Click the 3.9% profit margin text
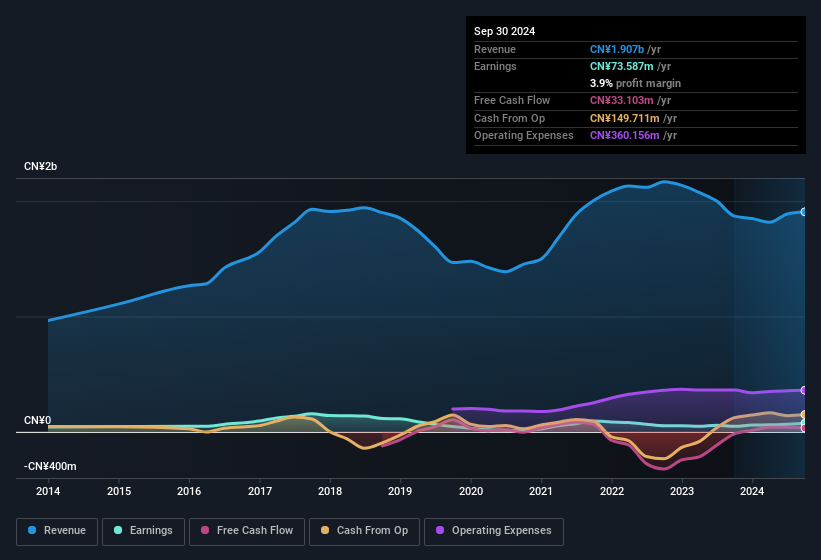 pos(635,83)
